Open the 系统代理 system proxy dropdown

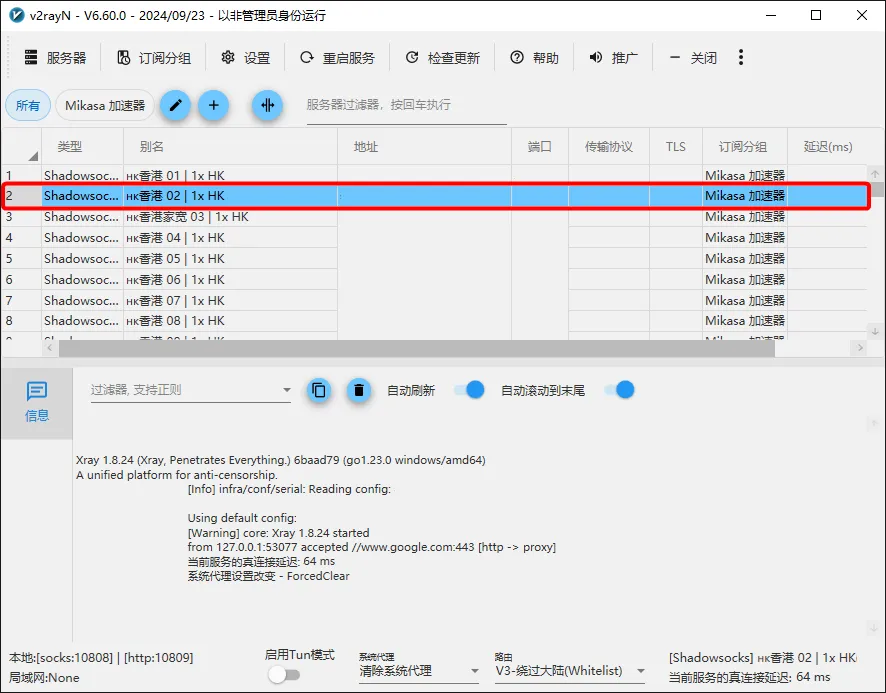[419, 671]
